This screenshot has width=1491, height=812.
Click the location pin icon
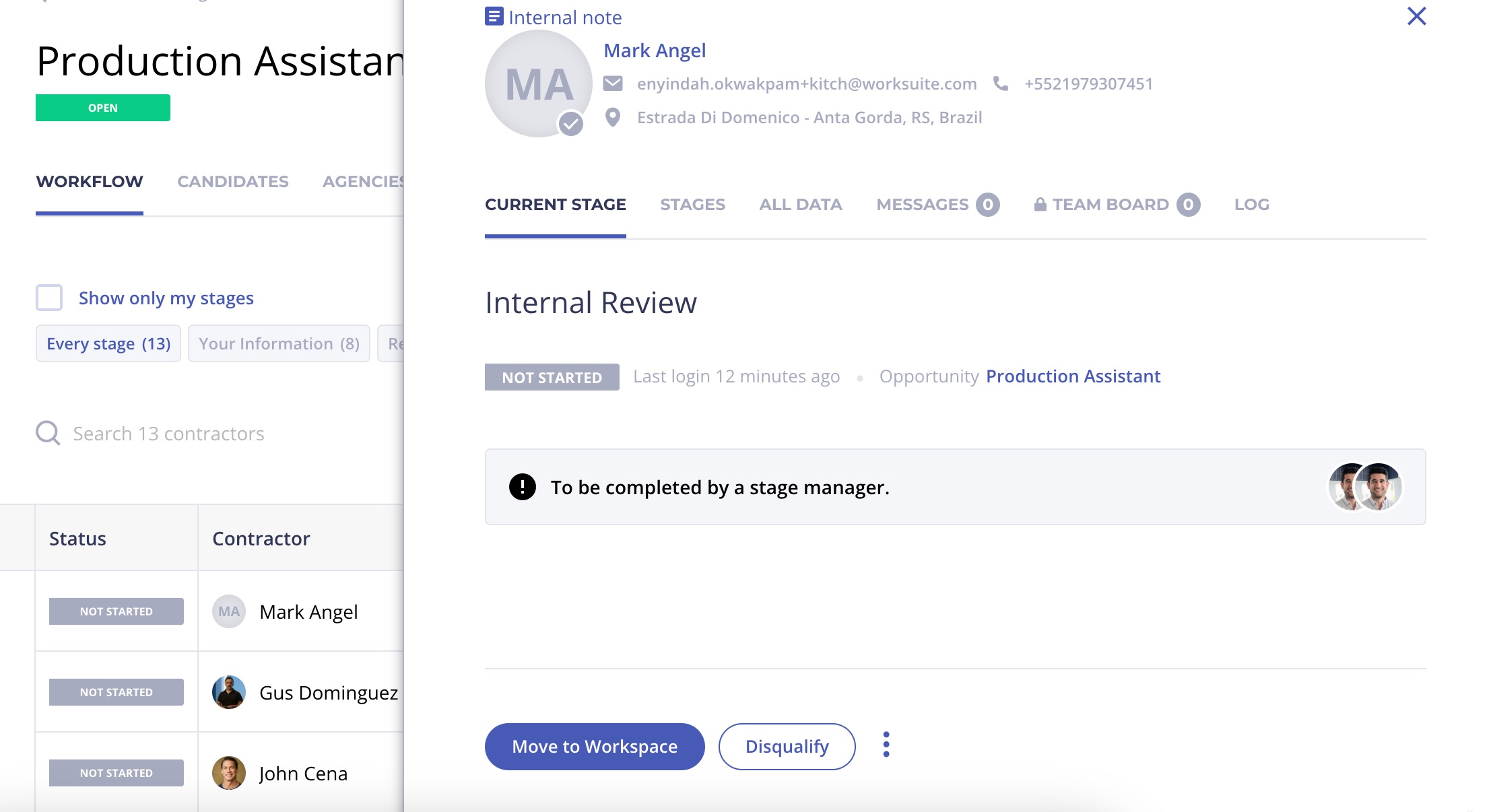[612, 117]
